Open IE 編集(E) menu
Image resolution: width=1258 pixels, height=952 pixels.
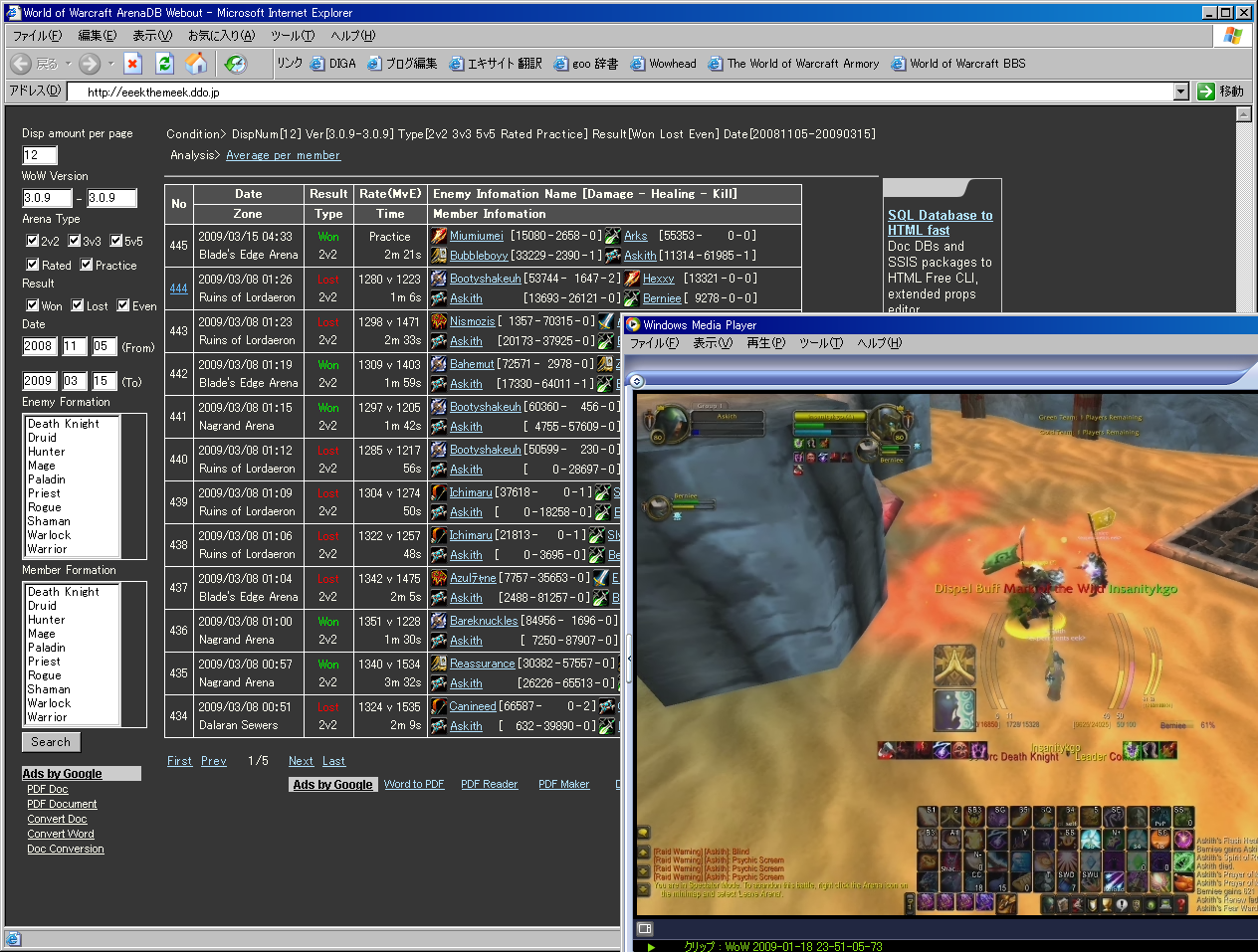[98, 36]
